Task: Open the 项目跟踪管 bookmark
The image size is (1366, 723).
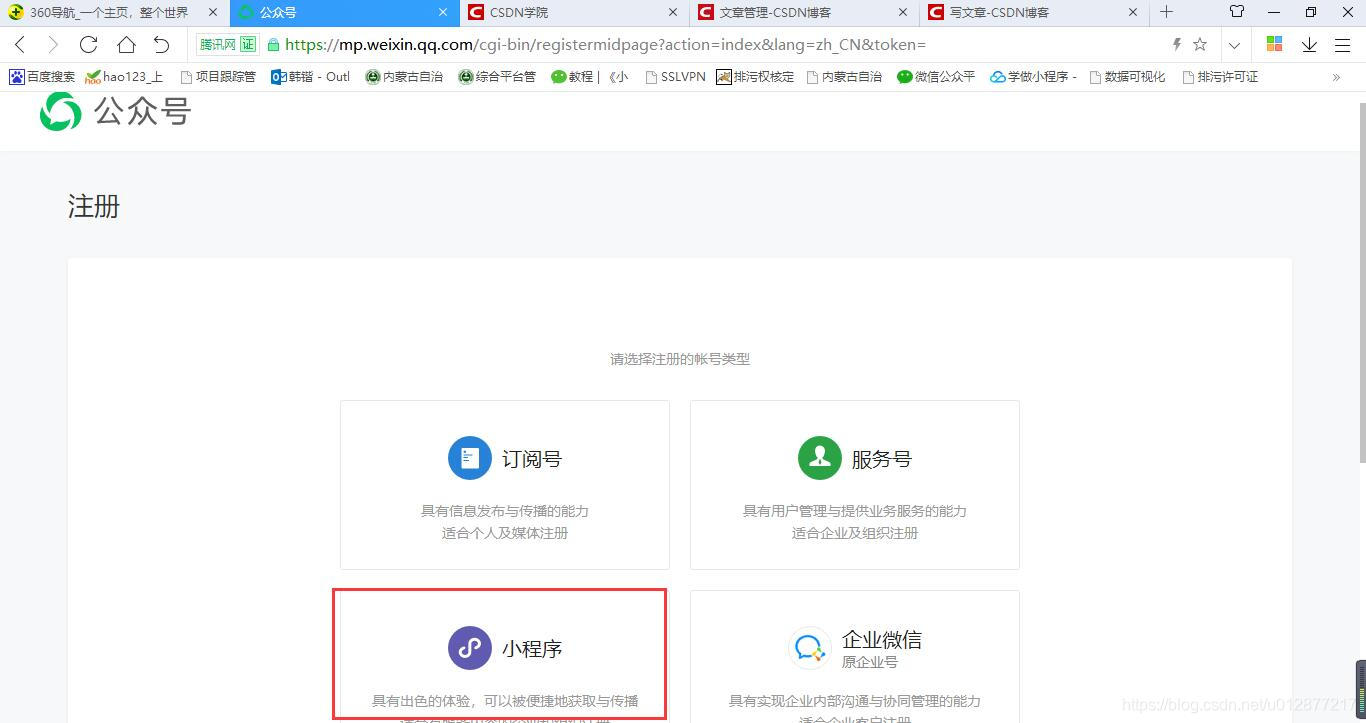Action: coord(217,77)
